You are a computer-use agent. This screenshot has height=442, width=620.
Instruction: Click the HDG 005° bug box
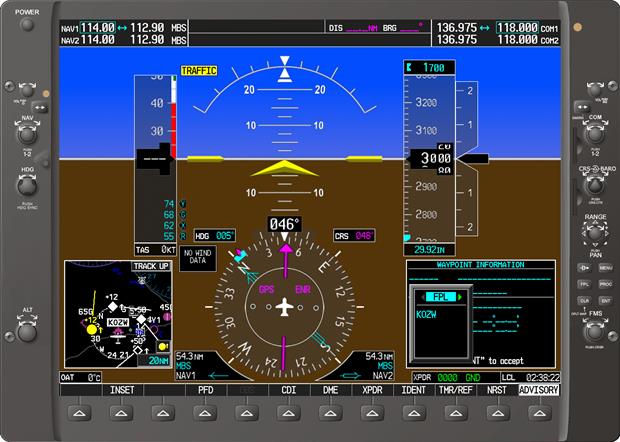tap(215, 236)
